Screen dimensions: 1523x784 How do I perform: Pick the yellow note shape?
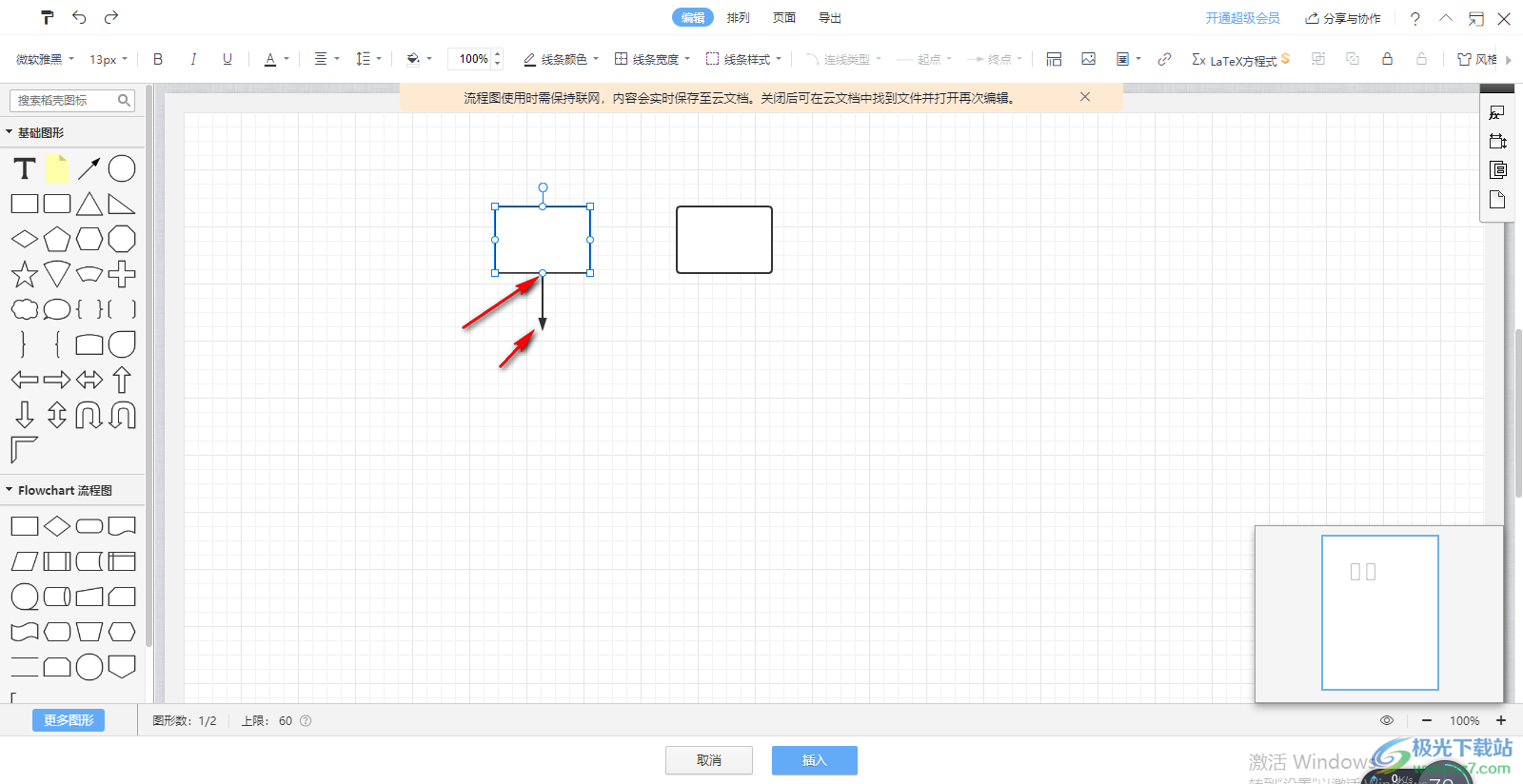pos(57,168)
